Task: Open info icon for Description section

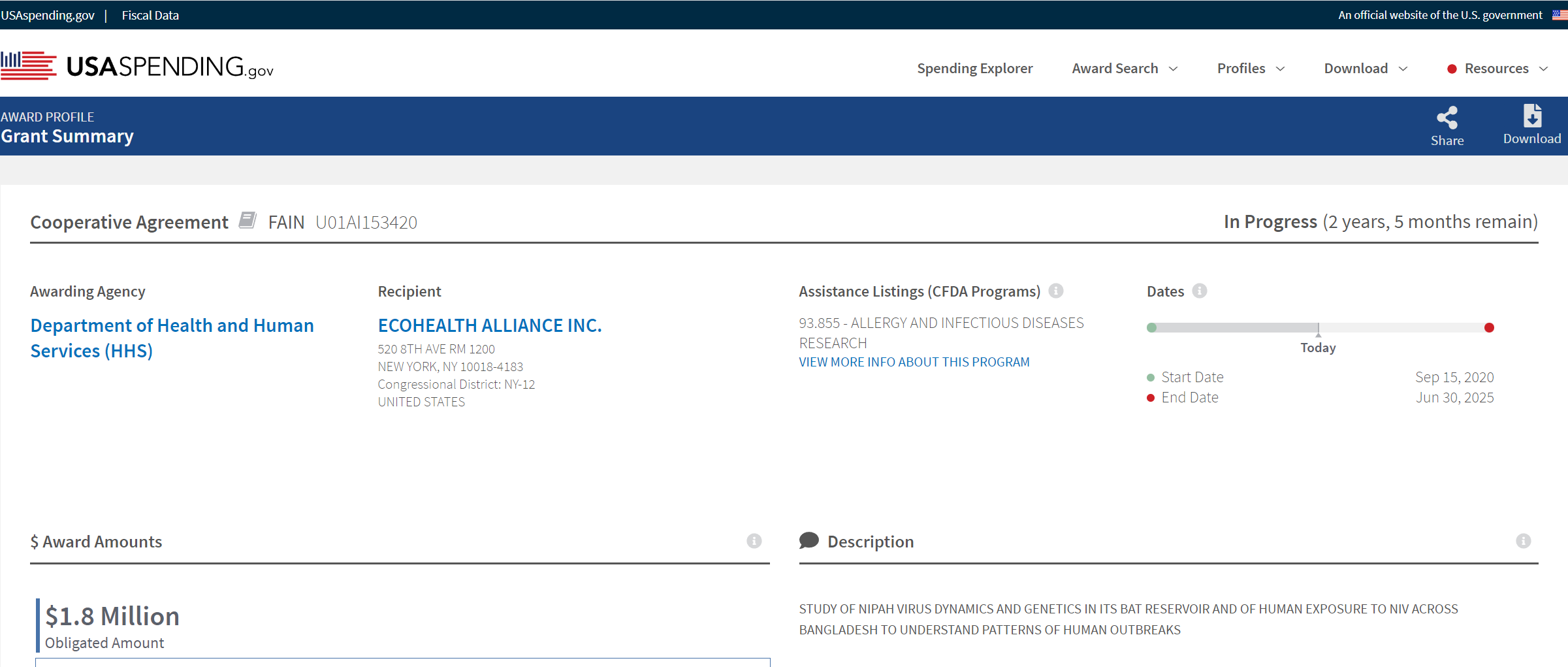Action: pos(1524,541)
